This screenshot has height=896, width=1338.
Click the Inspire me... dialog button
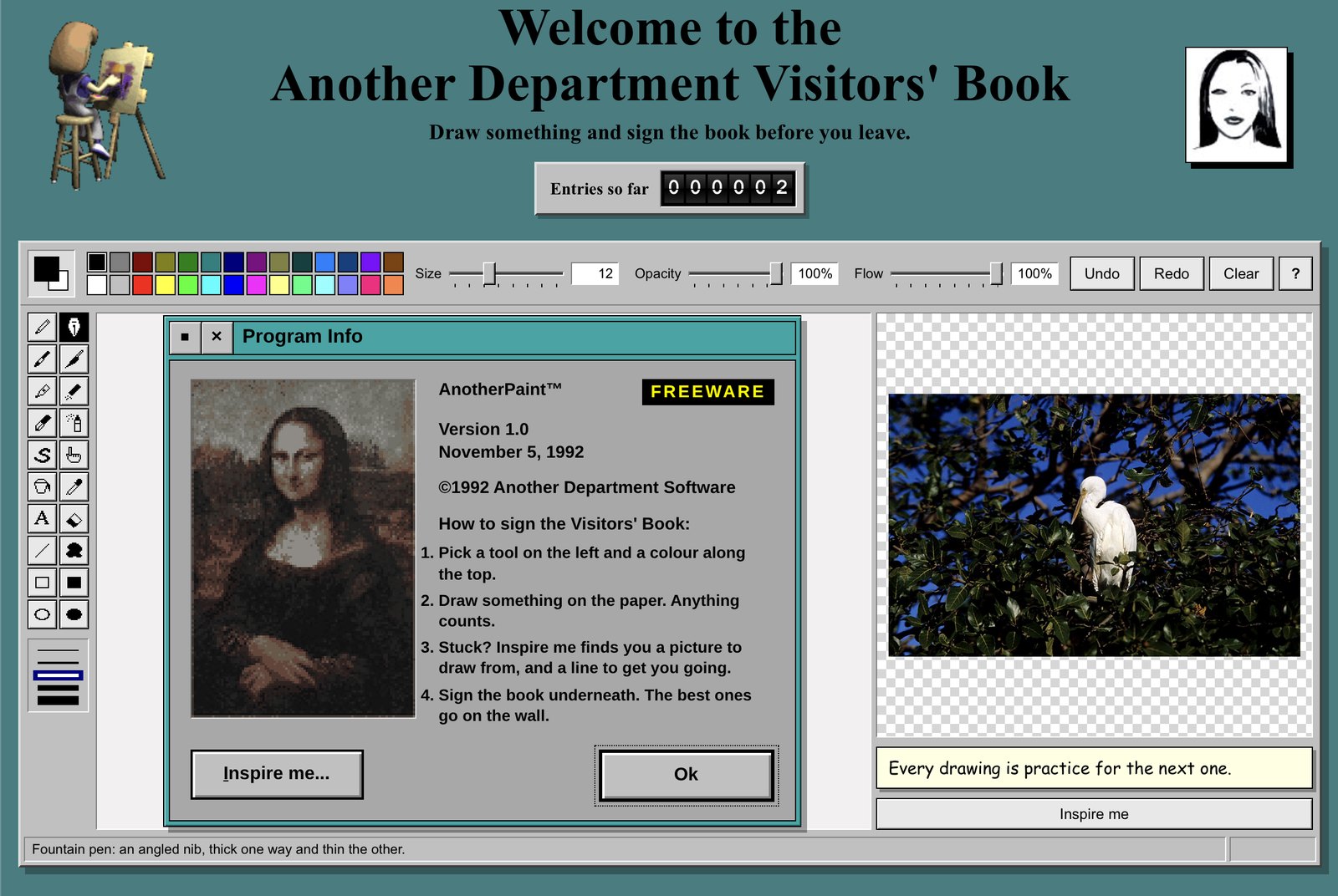[x=277, y=774]
